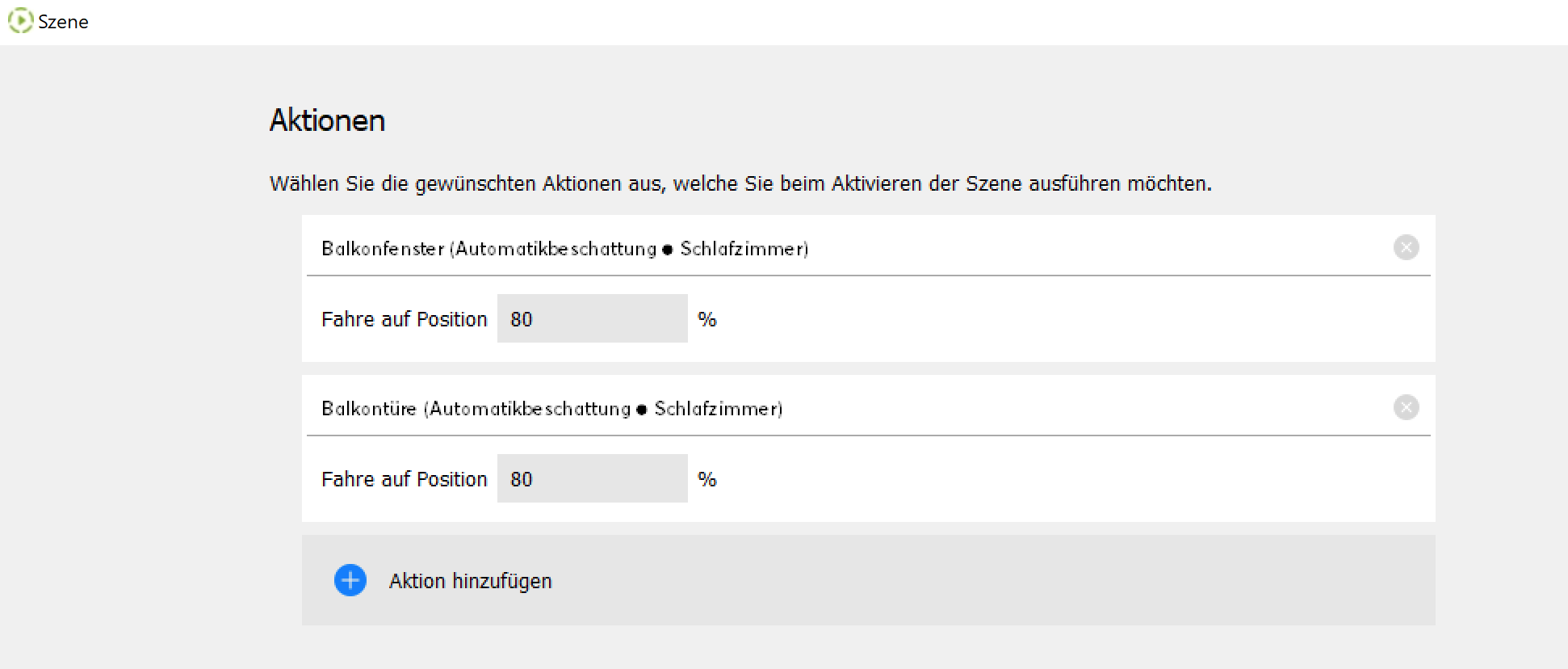This screenshot has height=669, width=1568.
Task: Click the Balkonfenster position field
Action: click(592, 319)
